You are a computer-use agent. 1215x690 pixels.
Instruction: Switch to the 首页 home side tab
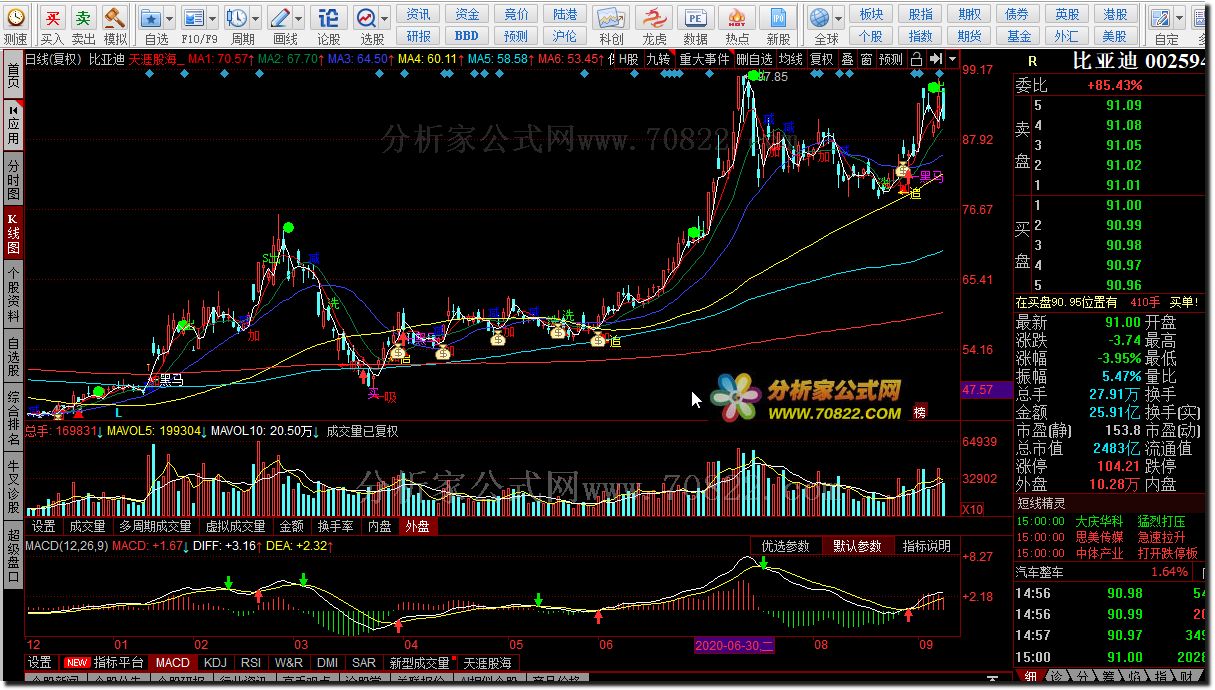coord(13,76)
